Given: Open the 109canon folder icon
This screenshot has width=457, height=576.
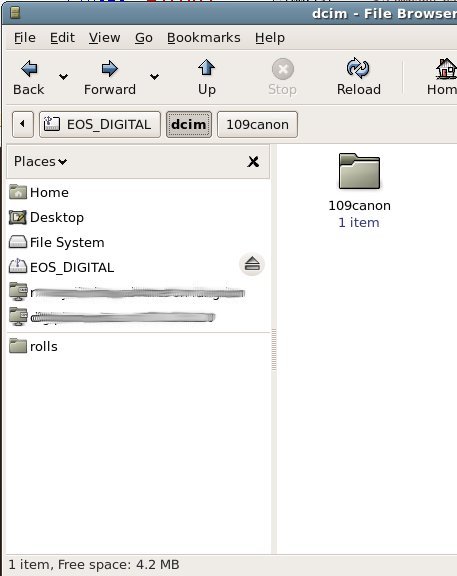Looking at the screenshot, I should (x=359, y=171).
